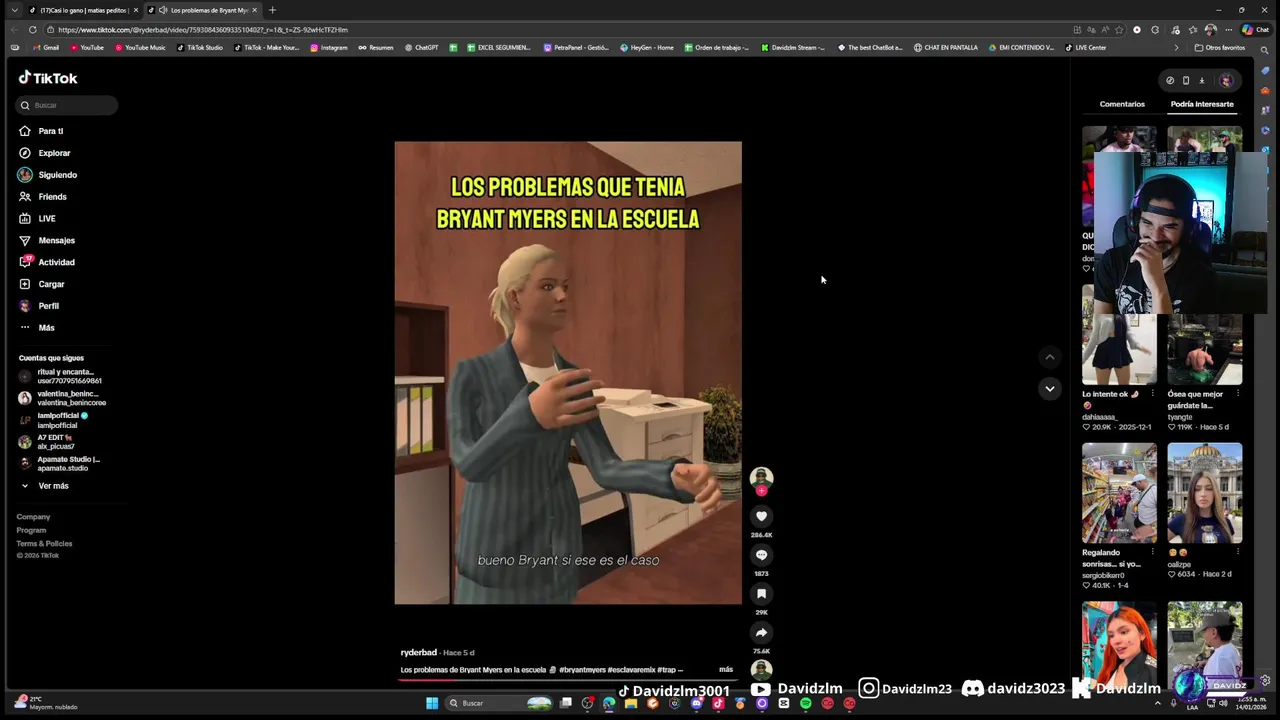Seek on the video progress bar
This screenshot has height=720, width=1280.
click(x=568, y=680)
